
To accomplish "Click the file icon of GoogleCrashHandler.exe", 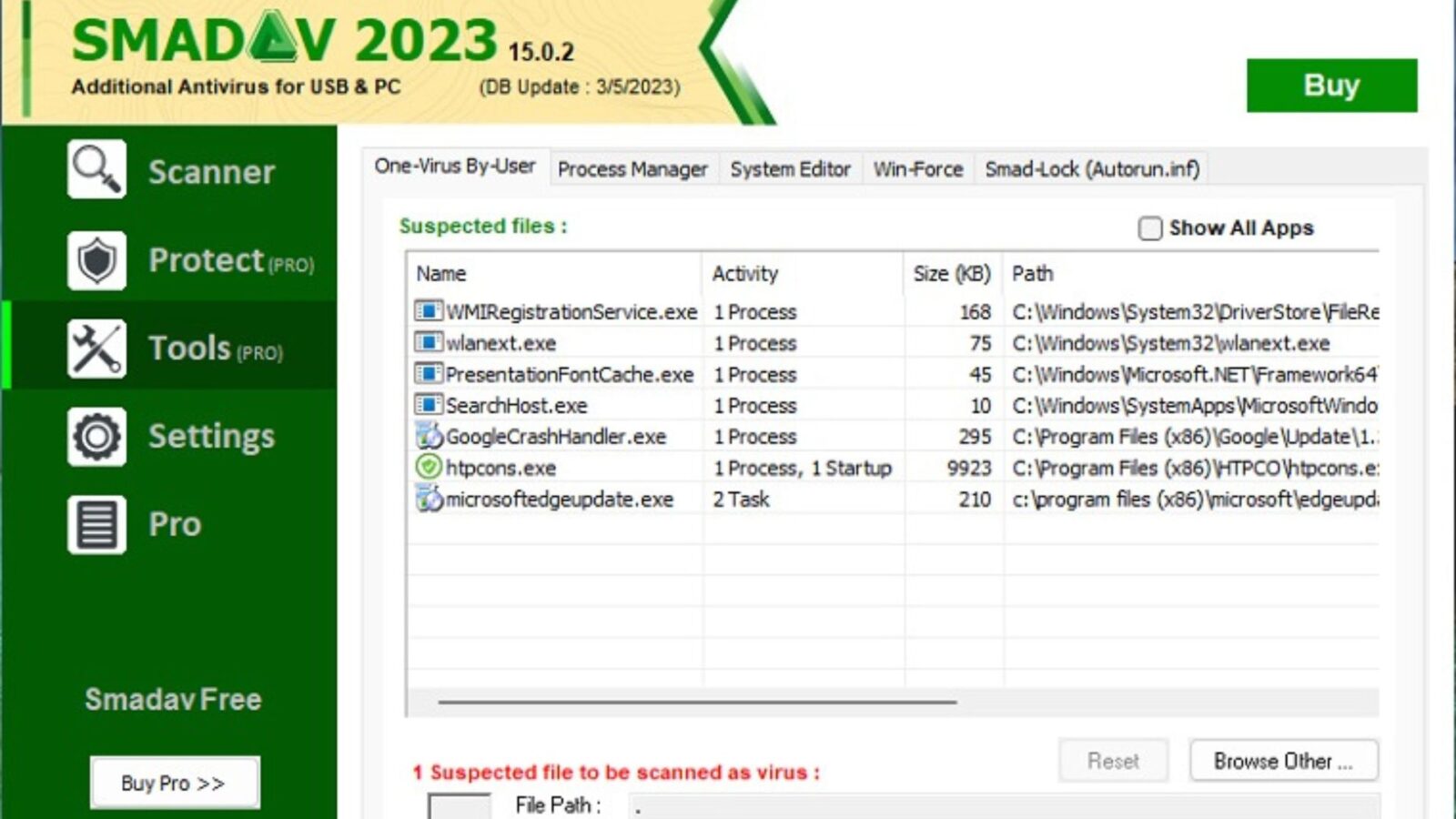I will 426,437.
